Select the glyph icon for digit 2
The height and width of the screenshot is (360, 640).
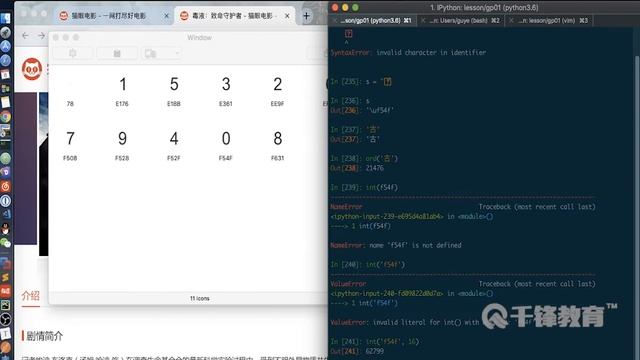click(x=278, y=84)
